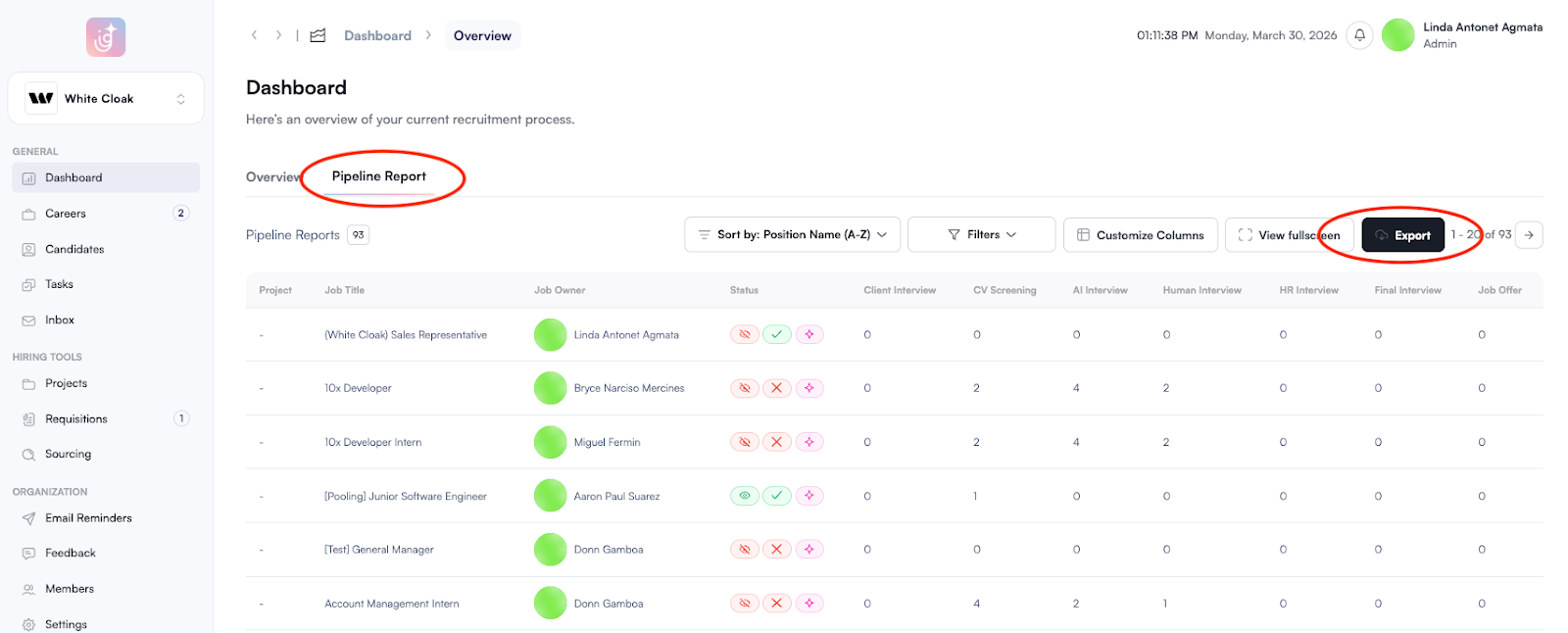Viewport: 1568px width, 633px height.
Task: Click the forward navigation chevron
Action: [279, 35]
